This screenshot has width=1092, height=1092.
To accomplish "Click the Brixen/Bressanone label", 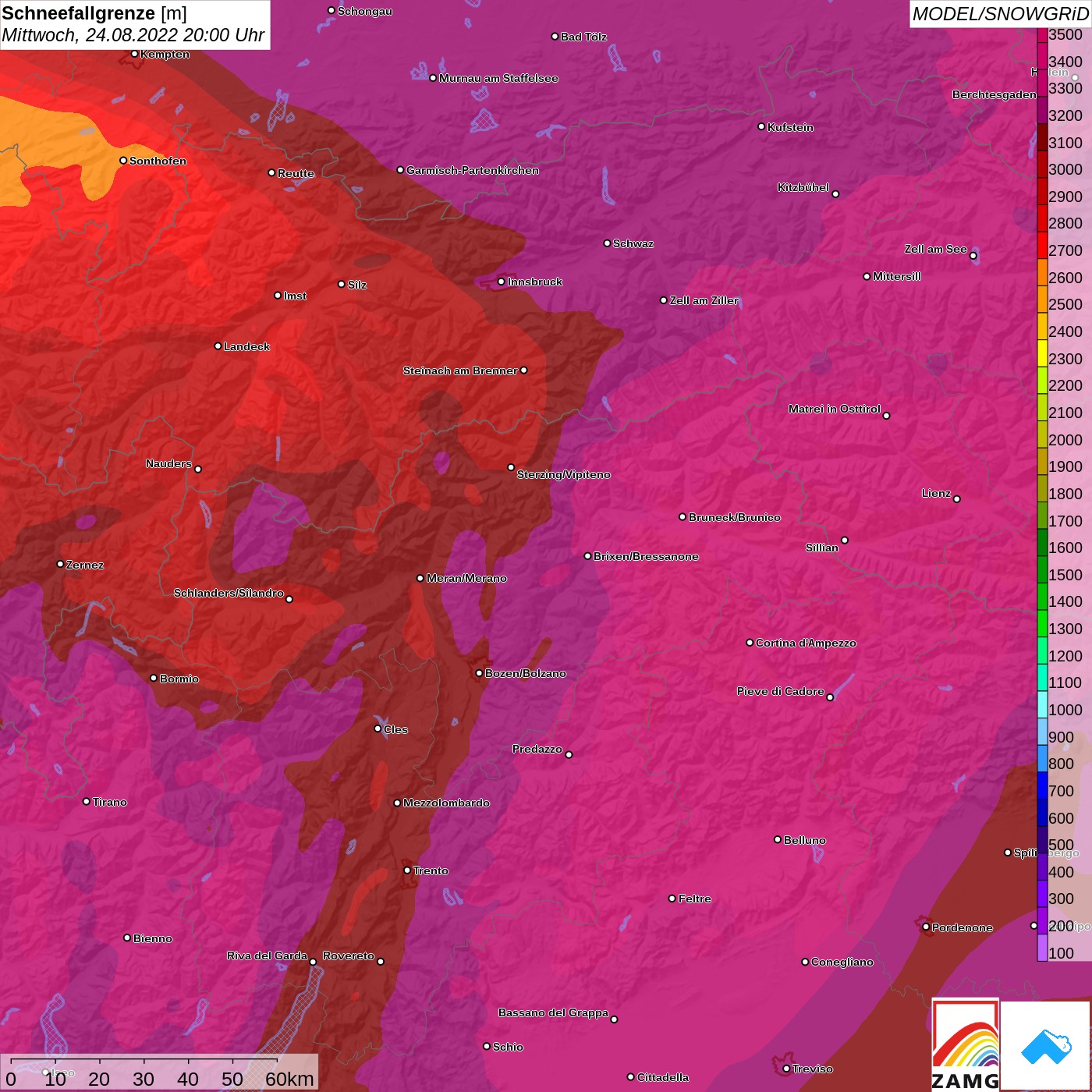I will [x=646, y=556].
